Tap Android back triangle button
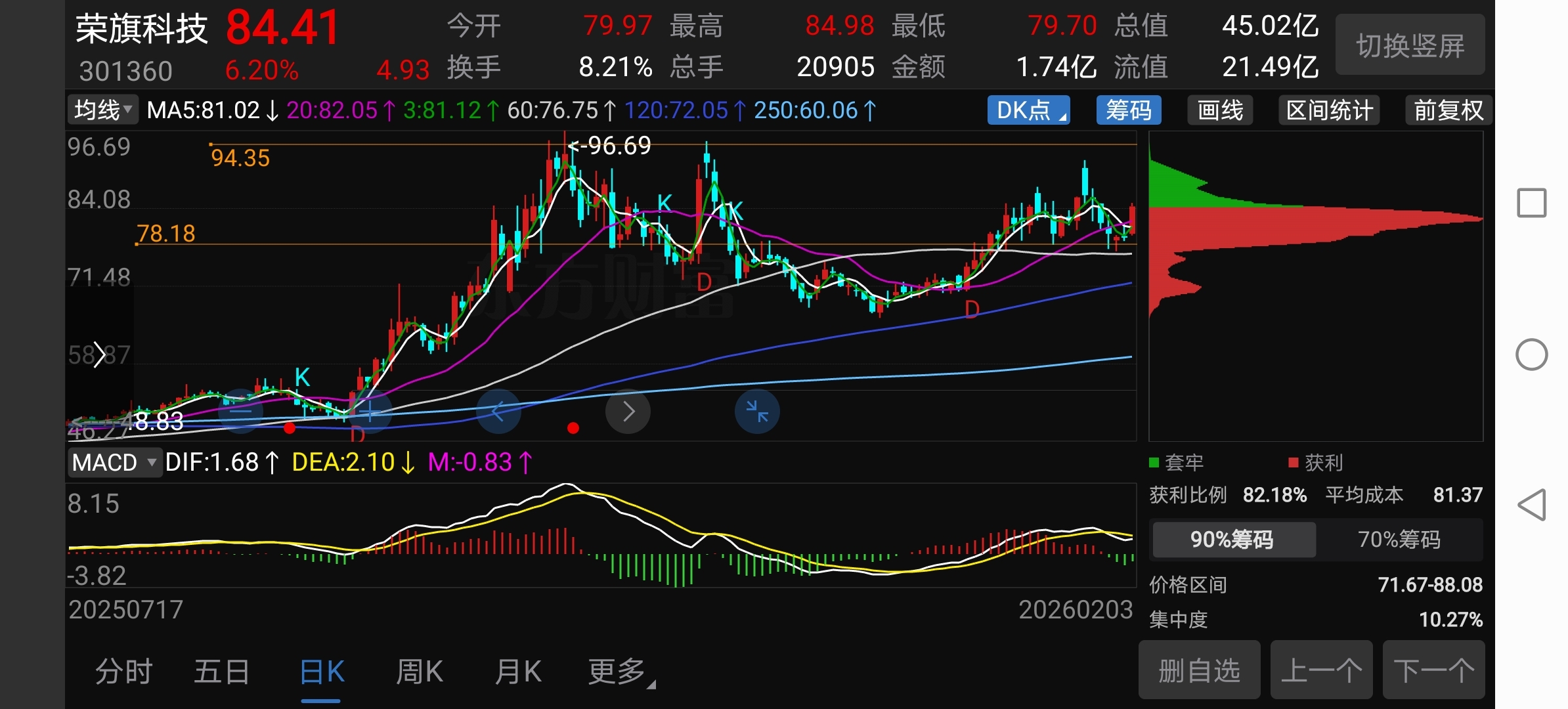 (x=1531, y=505)
